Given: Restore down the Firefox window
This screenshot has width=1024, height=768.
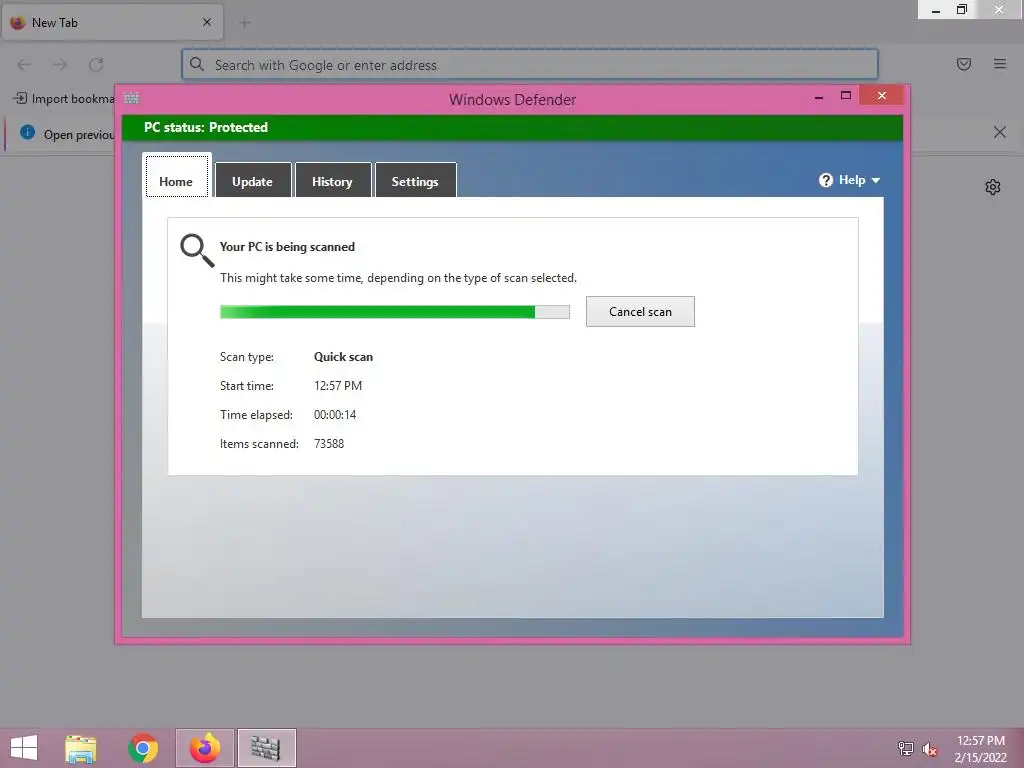Looking at the screenshot, I should [x=961, y=10].
